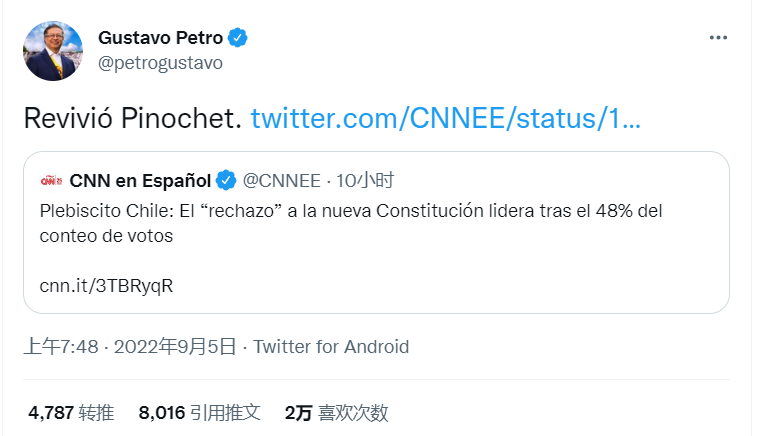View the 8,016 引用推文 quote tweets
Viewport: 760px width, 436px height.
pyautogui.click(x=199, y=412)
